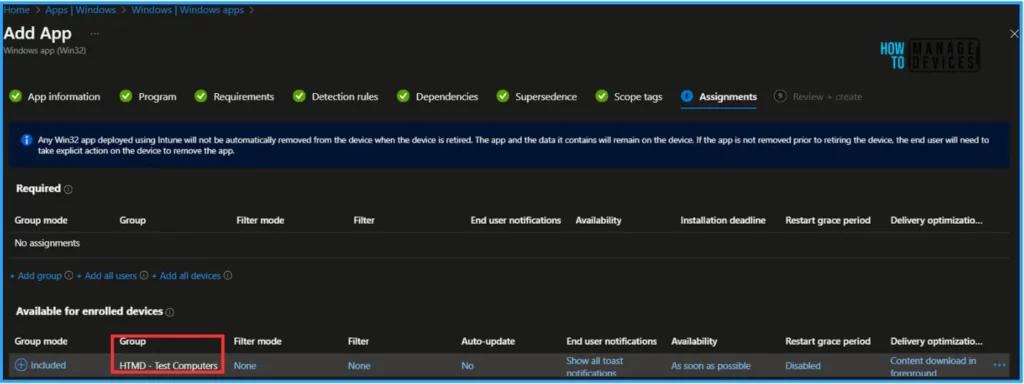Open Windows | Windows apps breadcrumb
This screenshot has width=1024, height=384.
click(x=187, y=10)
